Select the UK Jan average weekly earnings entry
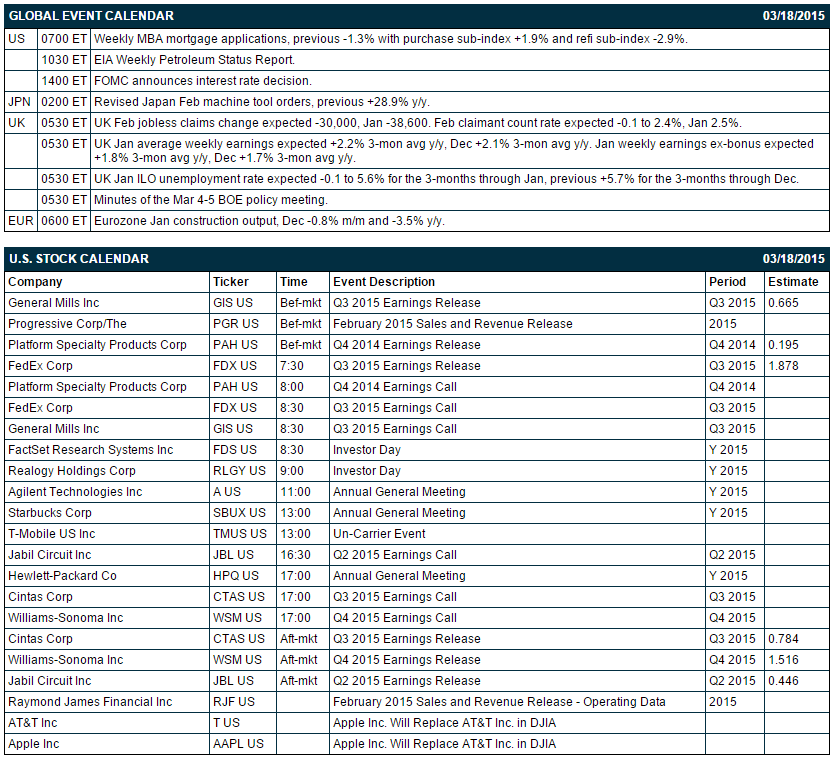The image size is (832, 762). pyautogui.click(x=454, y=151)
